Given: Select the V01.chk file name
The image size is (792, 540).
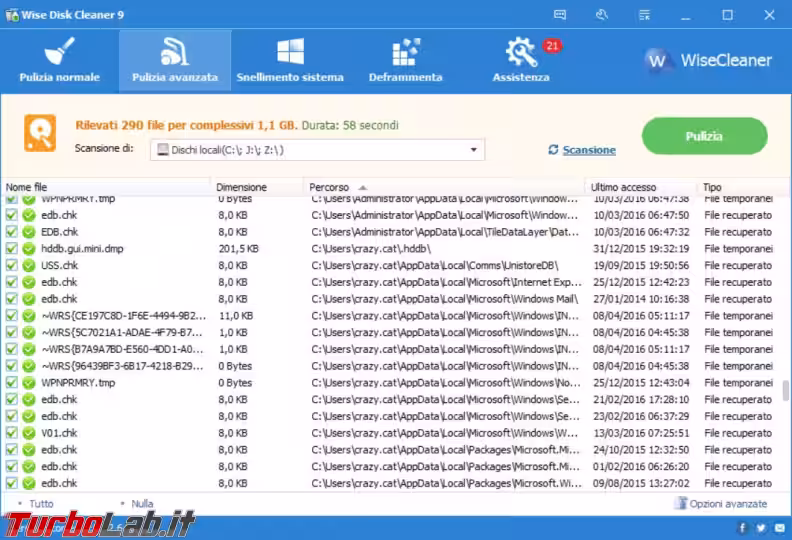Looking at the screenshot, I should point(59,433).
